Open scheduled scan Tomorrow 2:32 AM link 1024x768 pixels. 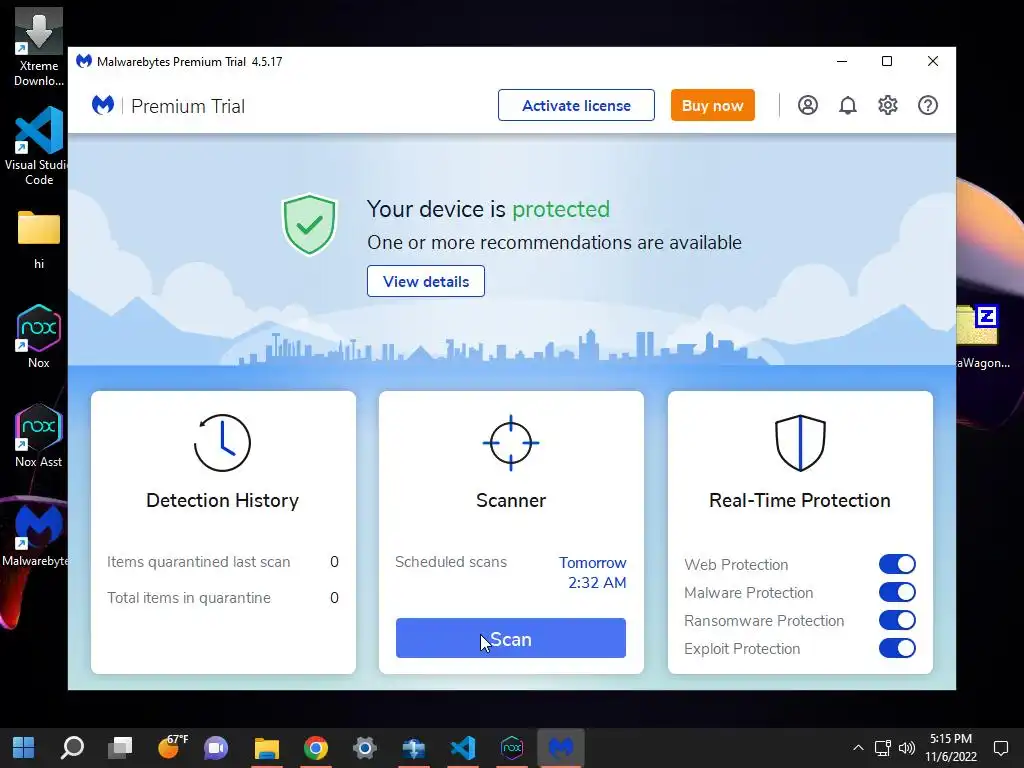[x=593, y=573]
